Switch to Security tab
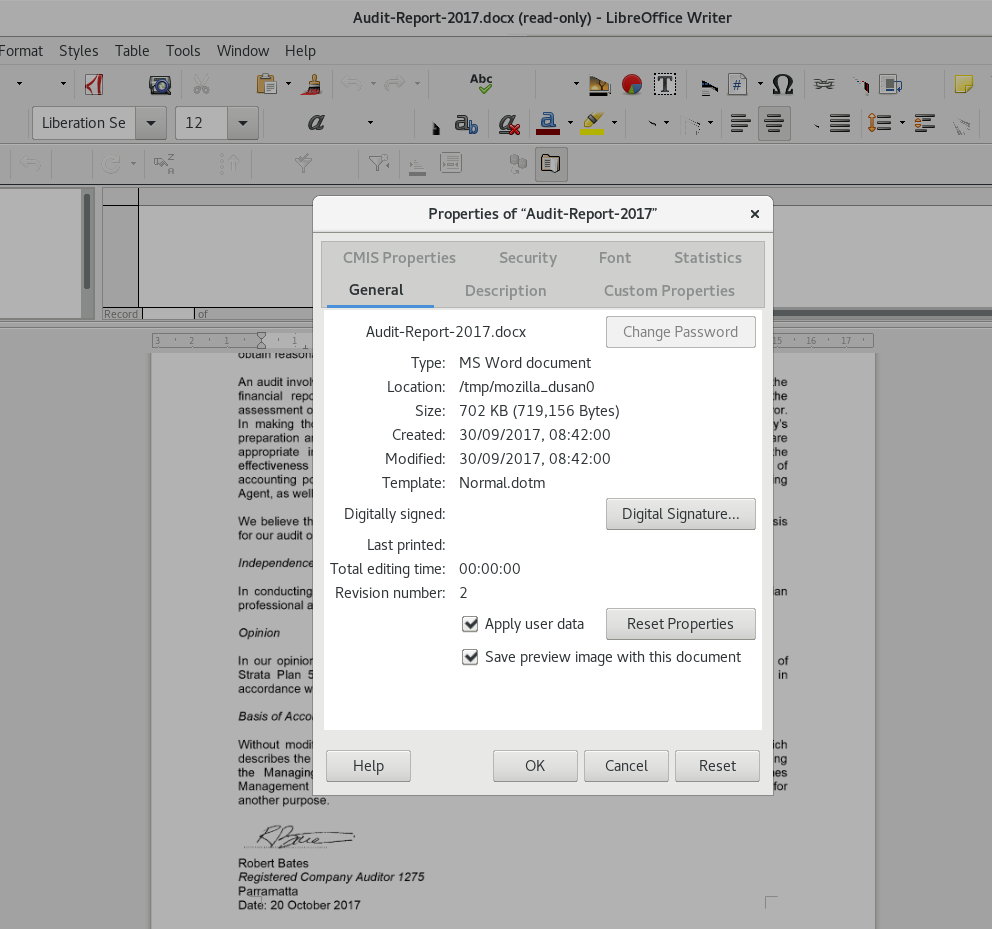Image resolution: width=992 pixels, height=929 pixels. coord(528,258)
